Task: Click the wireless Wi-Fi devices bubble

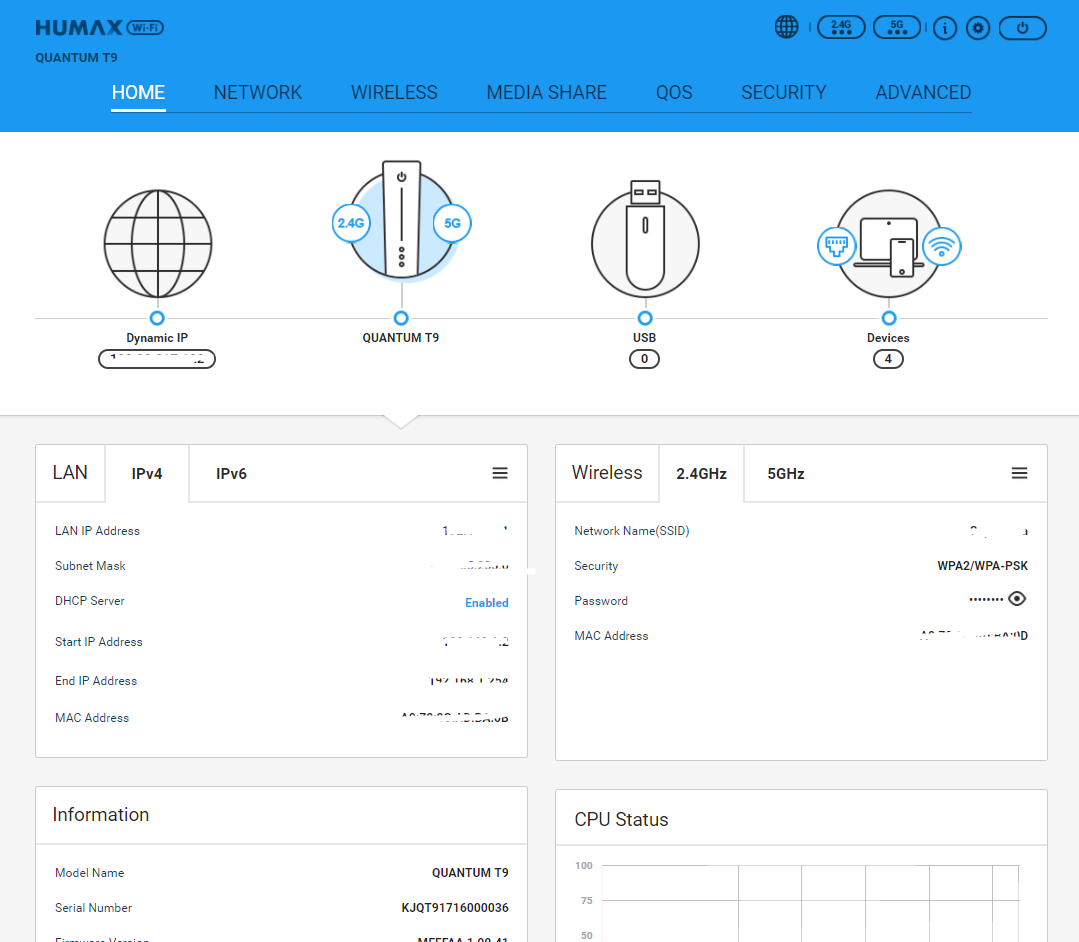Action: coord(941,246)
